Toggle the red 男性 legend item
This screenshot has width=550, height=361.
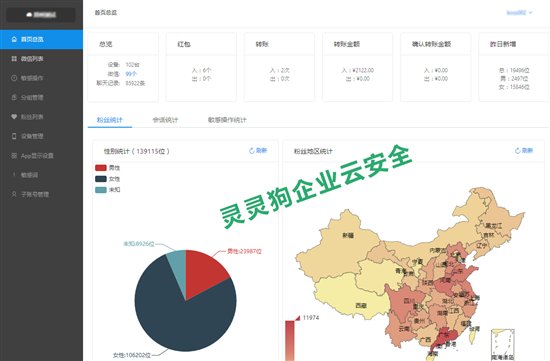tap(108, 168)
